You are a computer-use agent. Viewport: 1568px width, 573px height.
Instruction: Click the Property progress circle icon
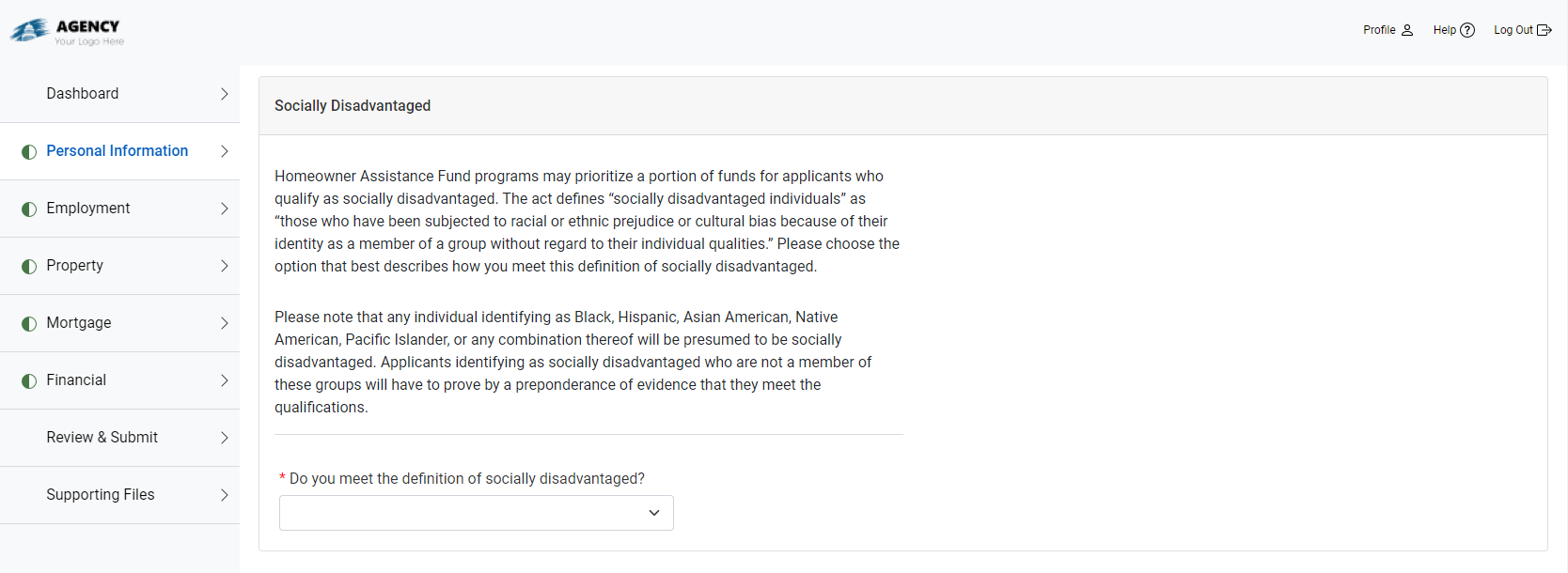[x=28, y=265]
